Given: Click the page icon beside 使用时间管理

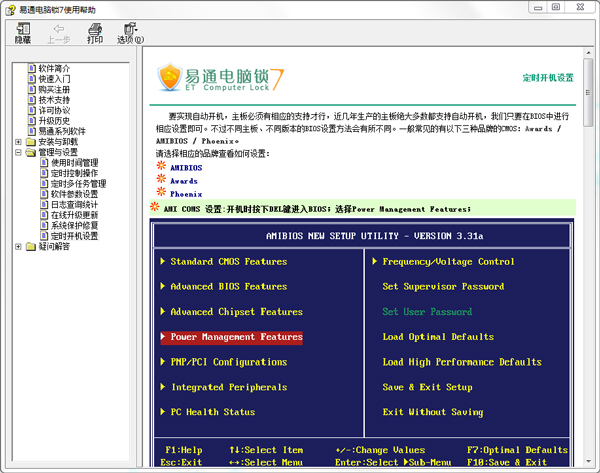Looking at the screenshot, I should pyautogui.click(x=44, y=163).
